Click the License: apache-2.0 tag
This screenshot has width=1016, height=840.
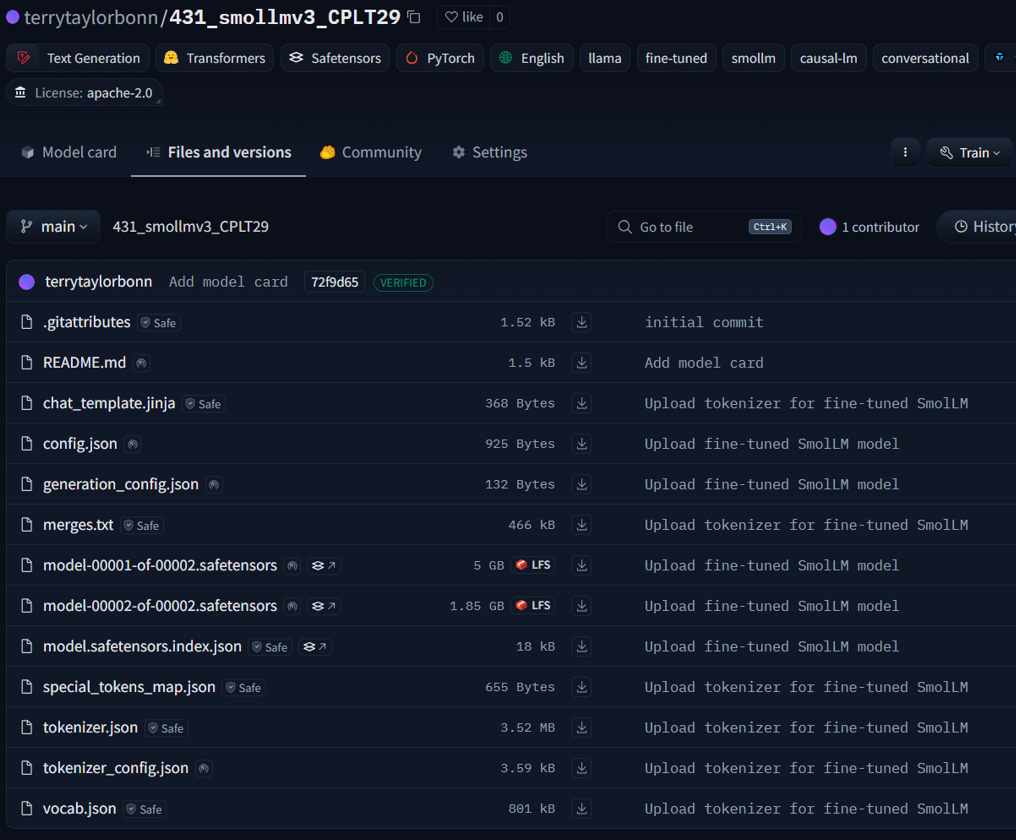click(x=84, y=93)
